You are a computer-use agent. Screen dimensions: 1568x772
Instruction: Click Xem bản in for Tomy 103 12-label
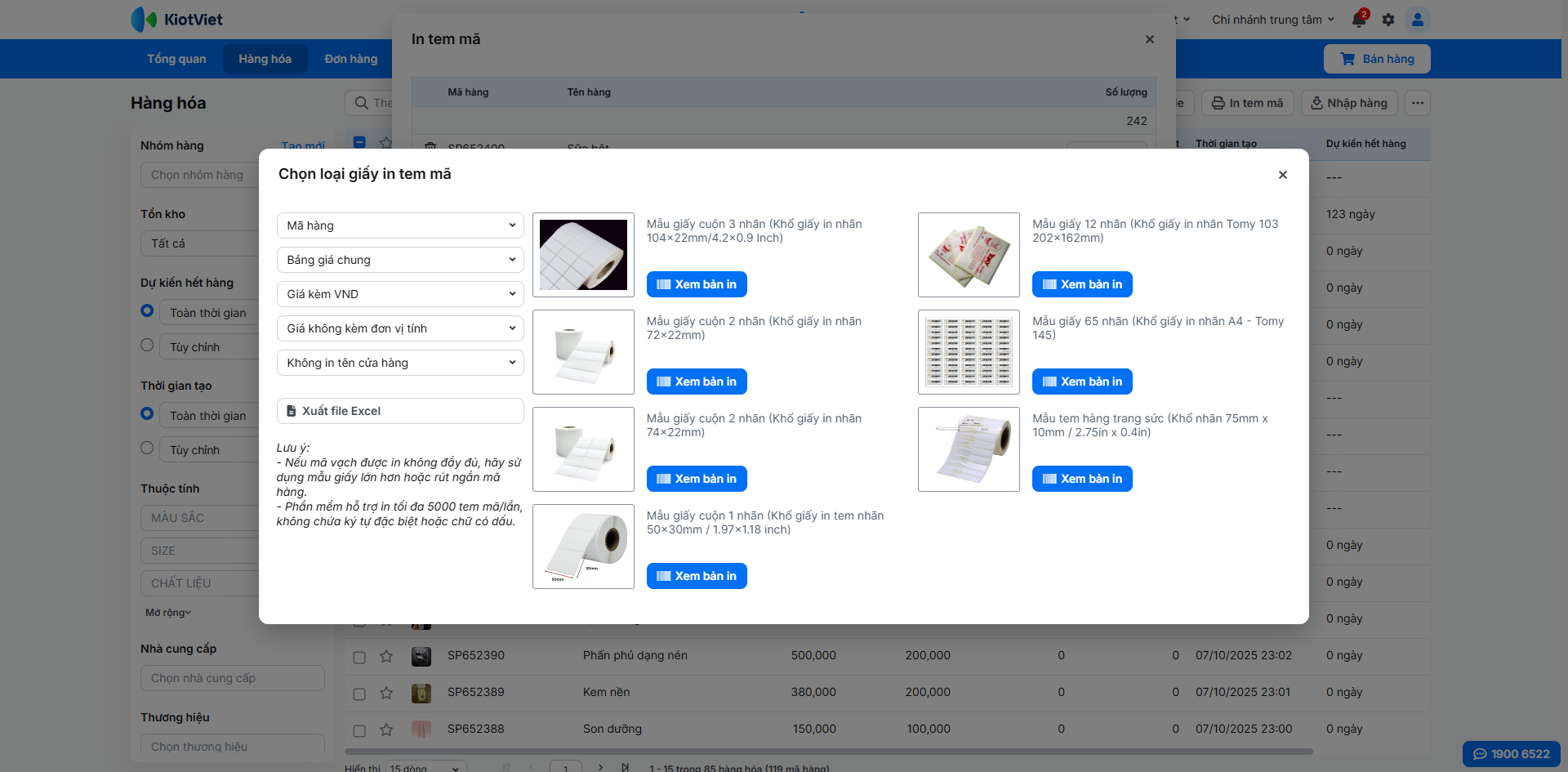coord(1082,284)
